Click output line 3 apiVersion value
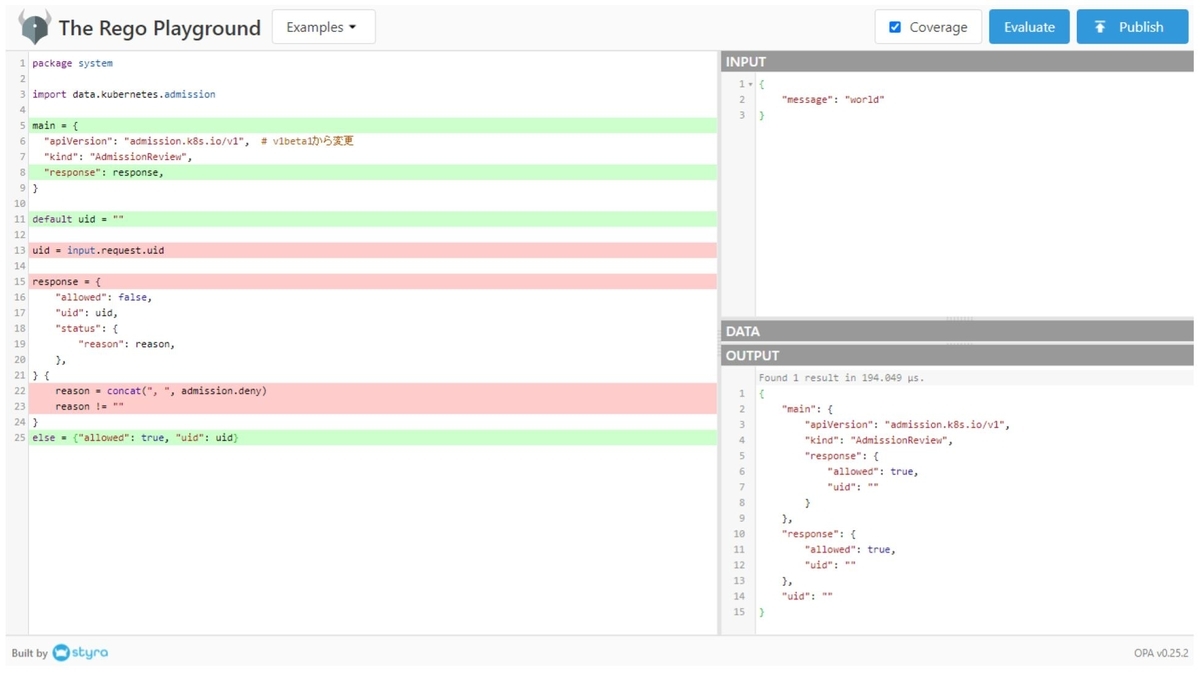This screenshot has height=676, width=1200. point(947,425)
